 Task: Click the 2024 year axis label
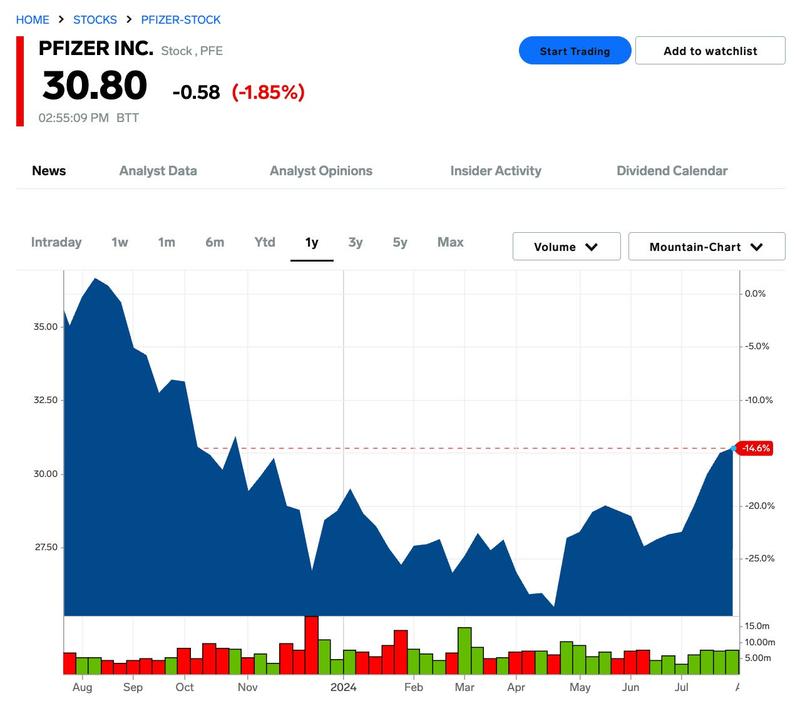click(x=343, y=687)
